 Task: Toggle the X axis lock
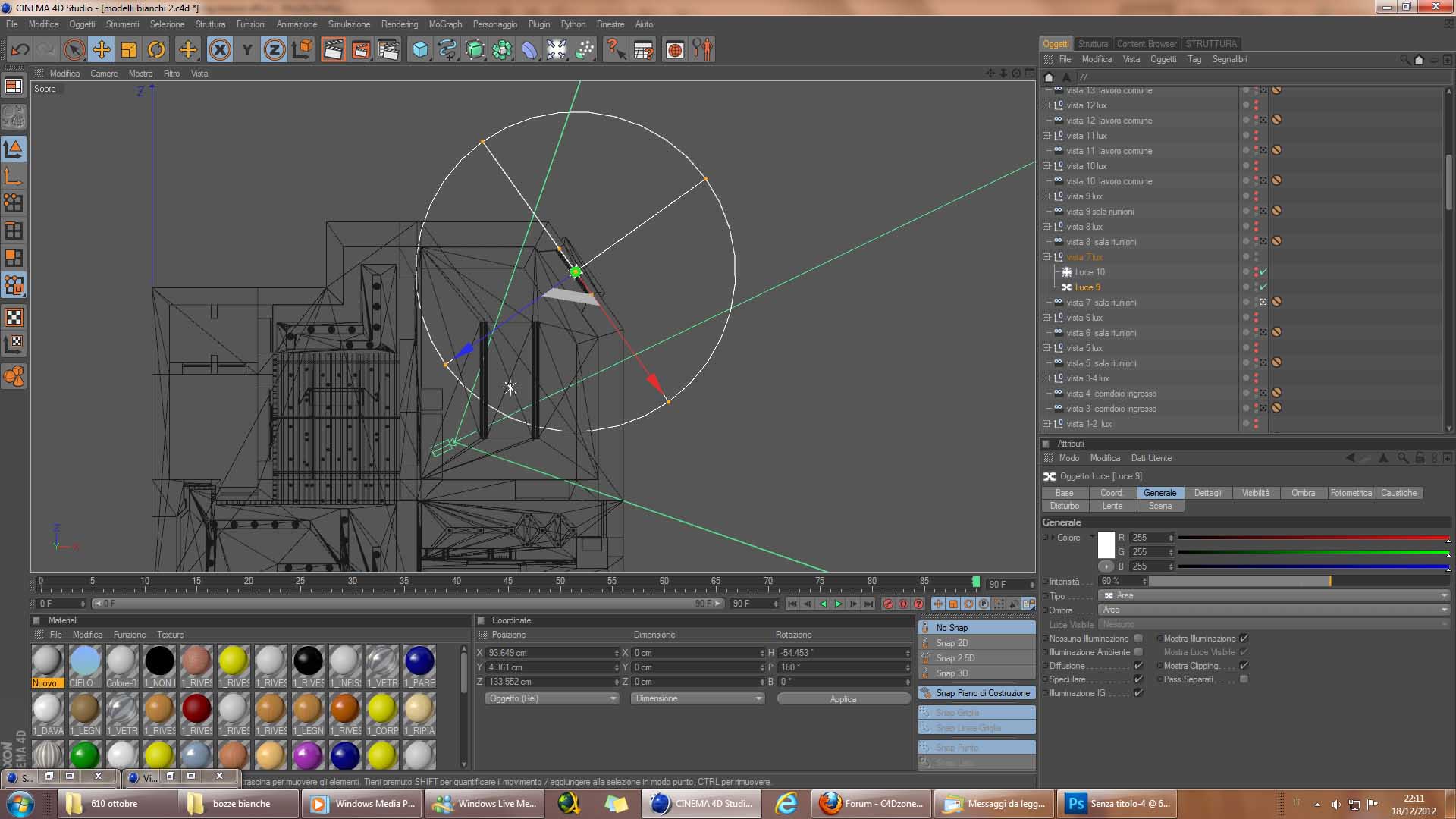click(220, 50)
